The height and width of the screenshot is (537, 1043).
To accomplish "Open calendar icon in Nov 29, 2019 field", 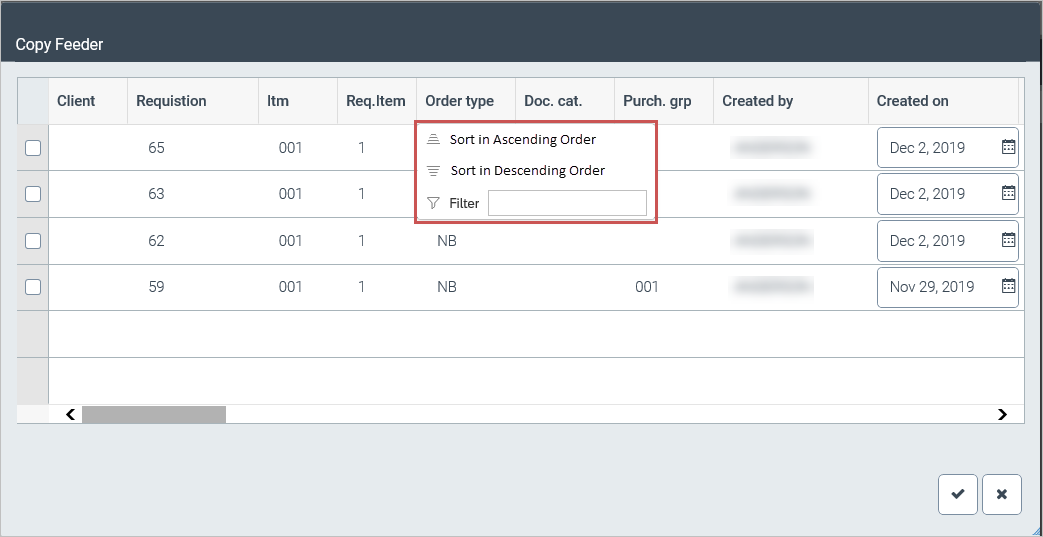I will click(1008, 287).
